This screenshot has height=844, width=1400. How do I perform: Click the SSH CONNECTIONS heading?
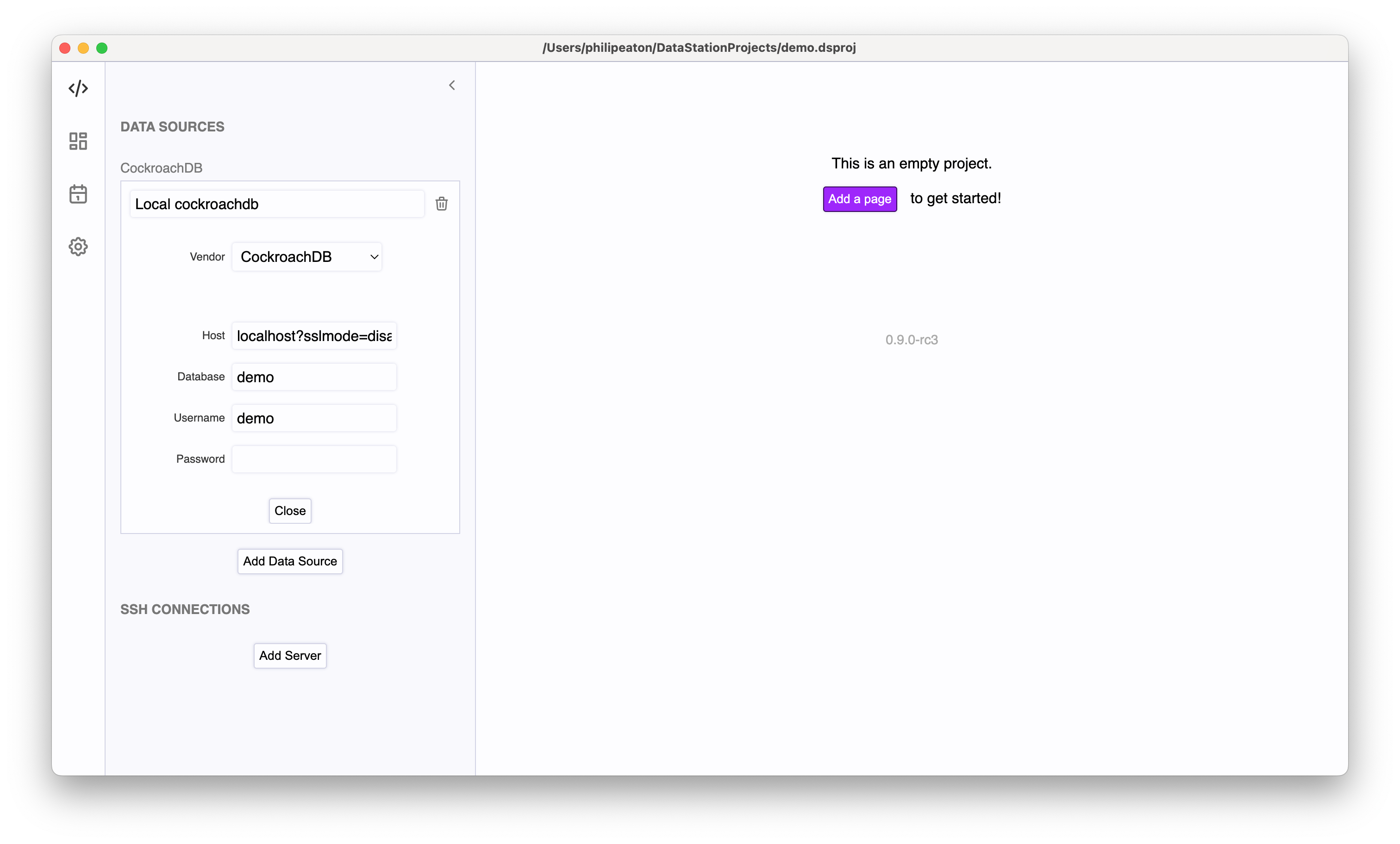click(185, 609)
